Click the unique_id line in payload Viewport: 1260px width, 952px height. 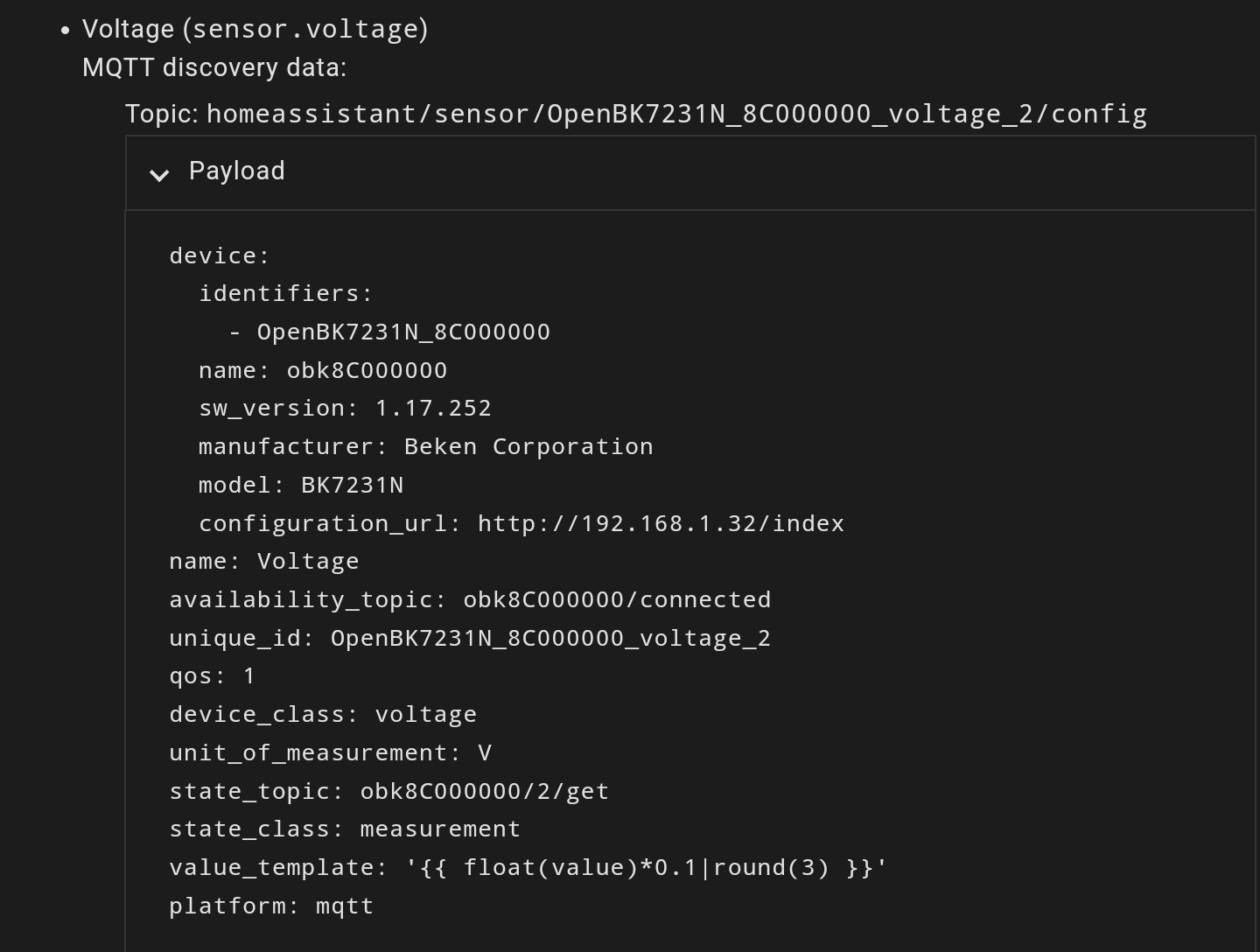coord(470,638)
